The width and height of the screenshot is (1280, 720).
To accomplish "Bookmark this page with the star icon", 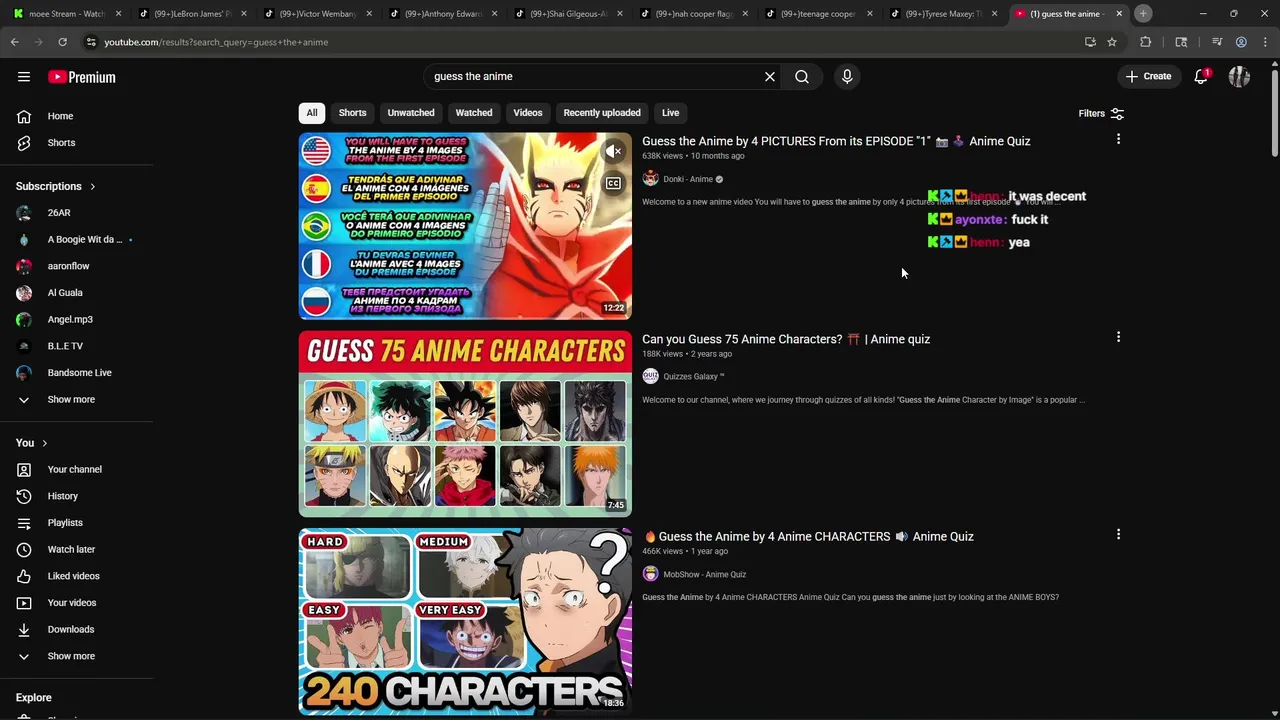I will point(1112,42).
